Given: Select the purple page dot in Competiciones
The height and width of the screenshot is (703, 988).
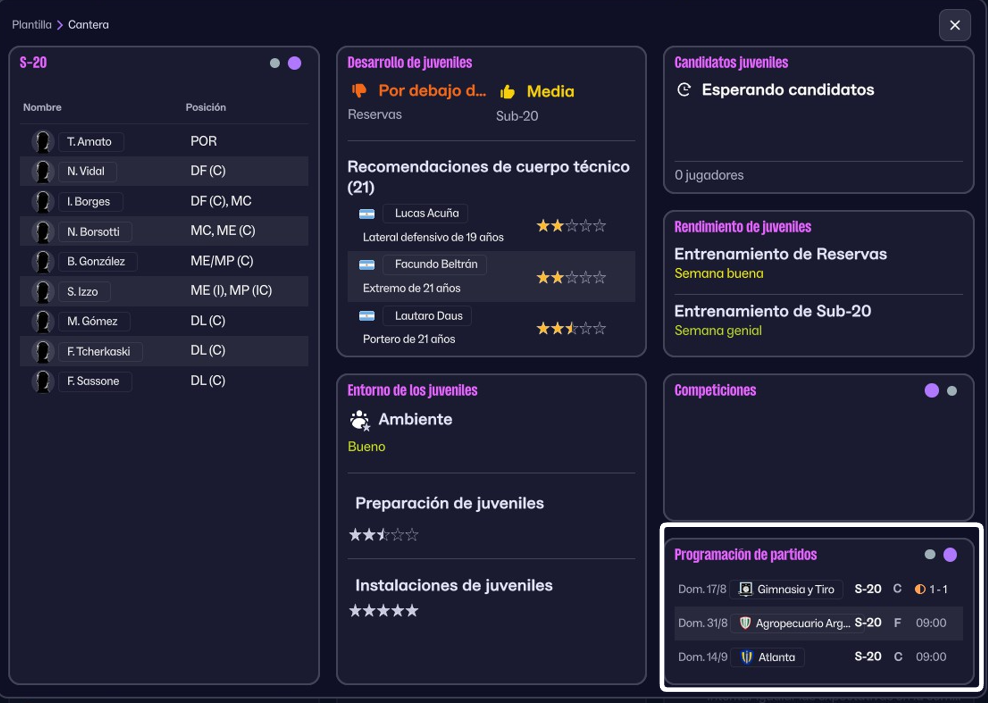Looking at the screenshot, I should click(931, 391).
